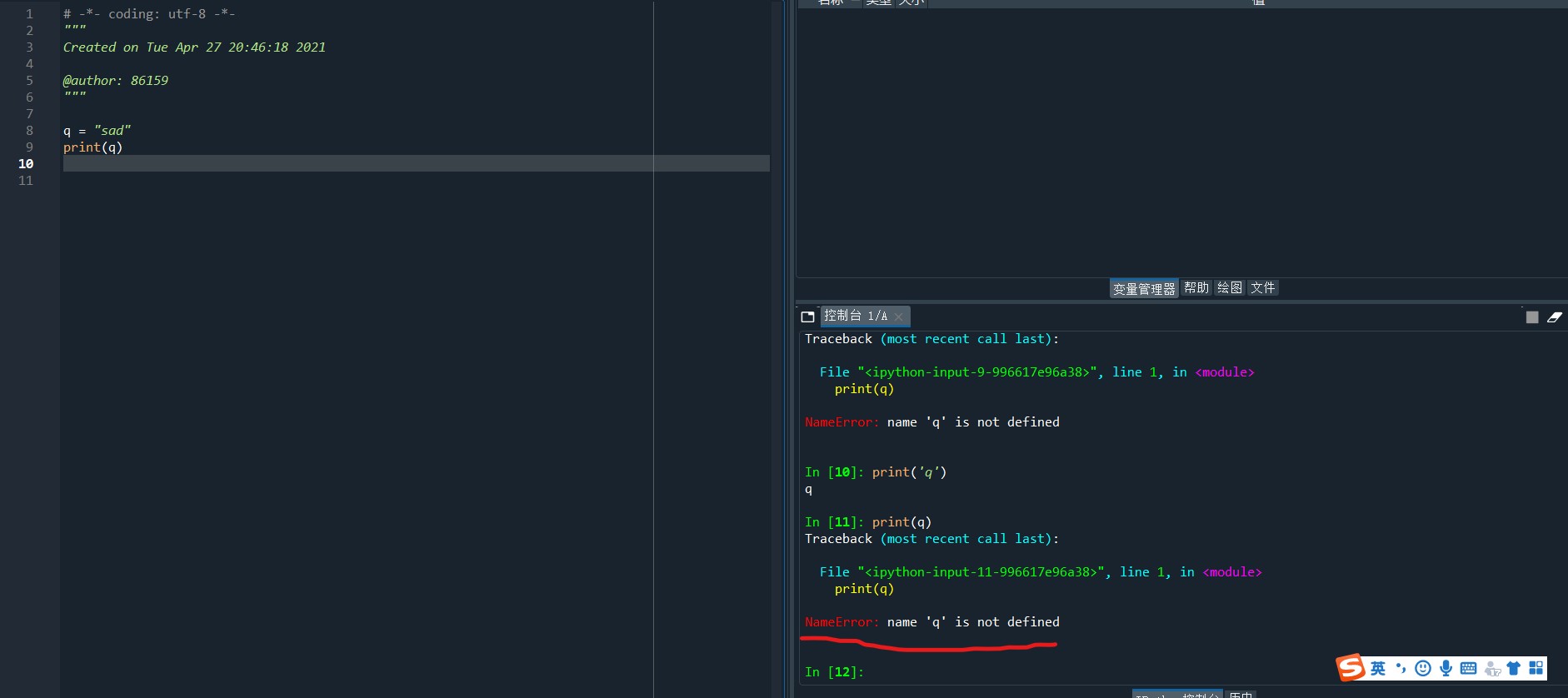
Task: Switch Sogou input language via 英
Action: [1378, 668]
